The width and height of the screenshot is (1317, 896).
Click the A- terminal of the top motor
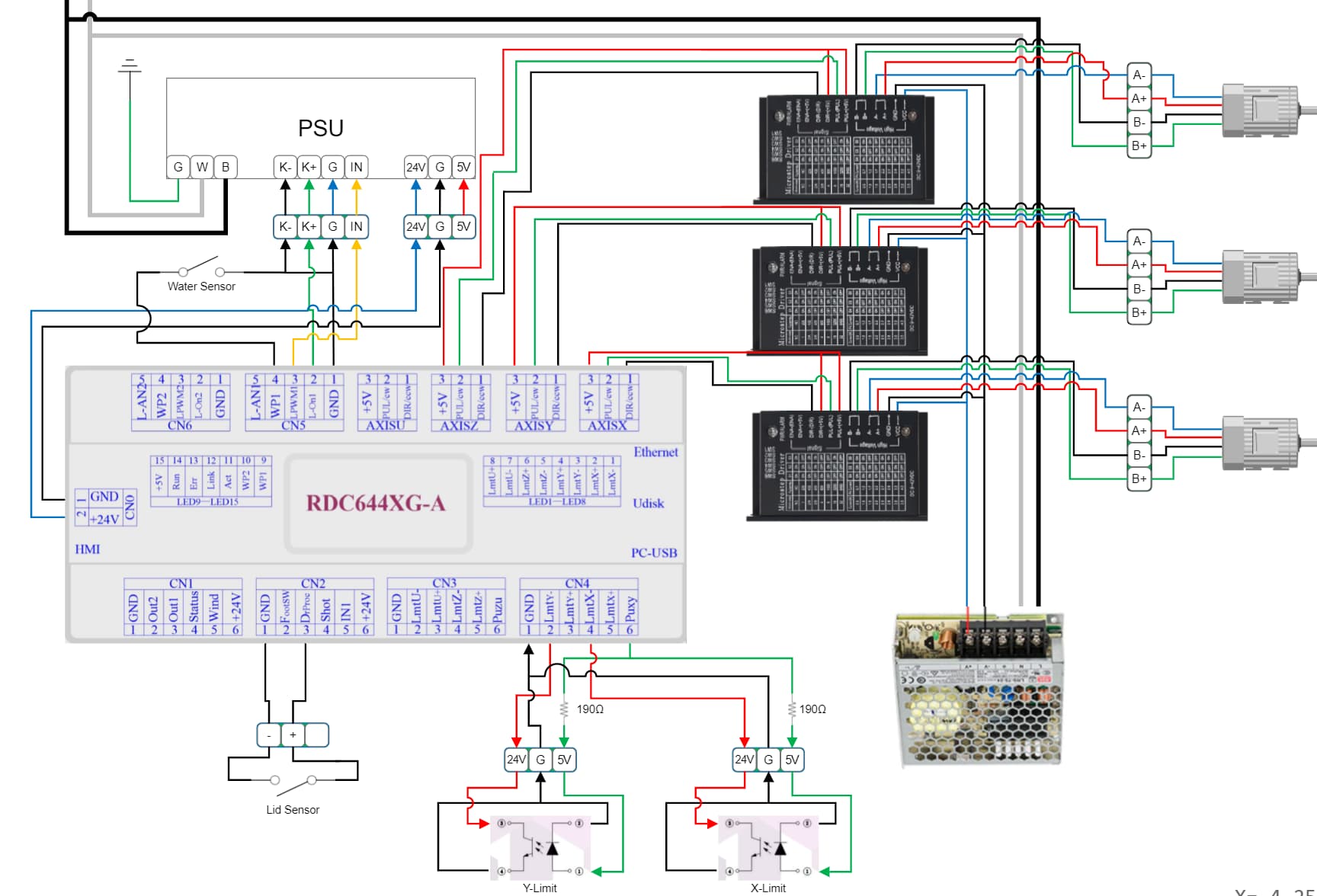click(1139, 75)
